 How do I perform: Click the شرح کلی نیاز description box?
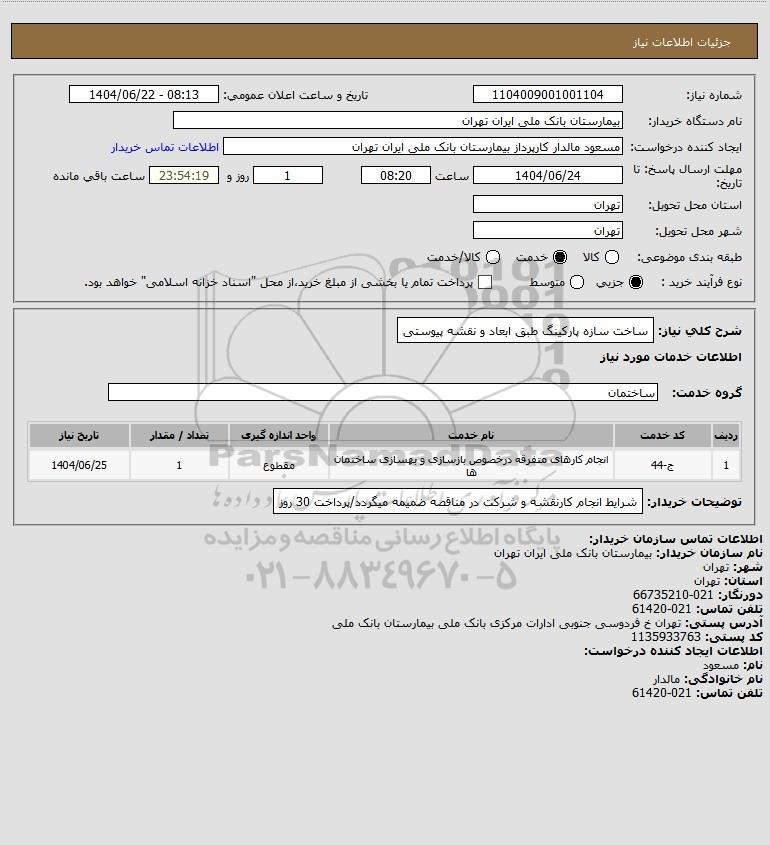525,330
